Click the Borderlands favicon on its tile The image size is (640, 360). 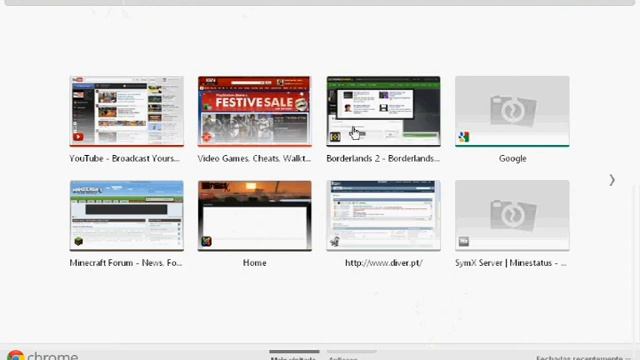click(x=335, y=137)
